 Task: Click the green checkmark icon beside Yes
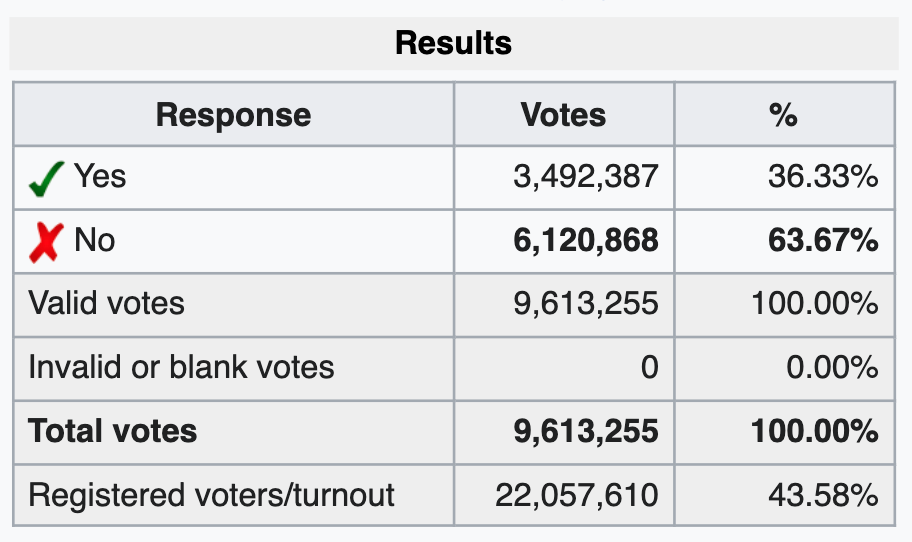pyautogui.click(x=46, y=179)
